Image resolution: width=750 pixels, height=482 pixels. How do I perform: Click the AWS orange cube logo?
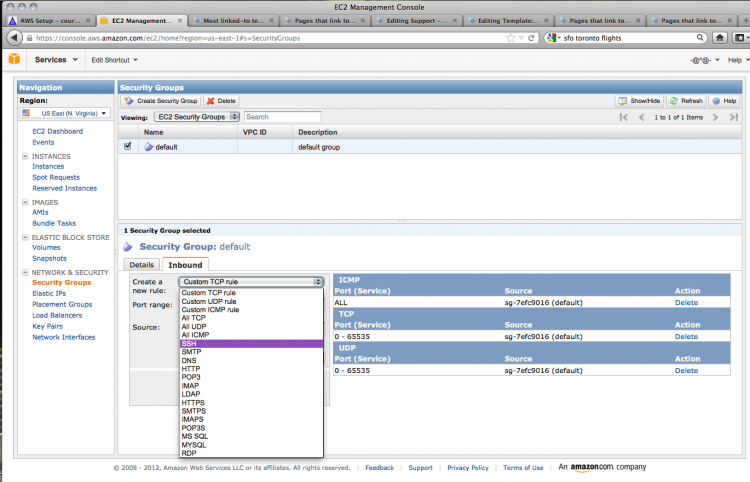14,59
